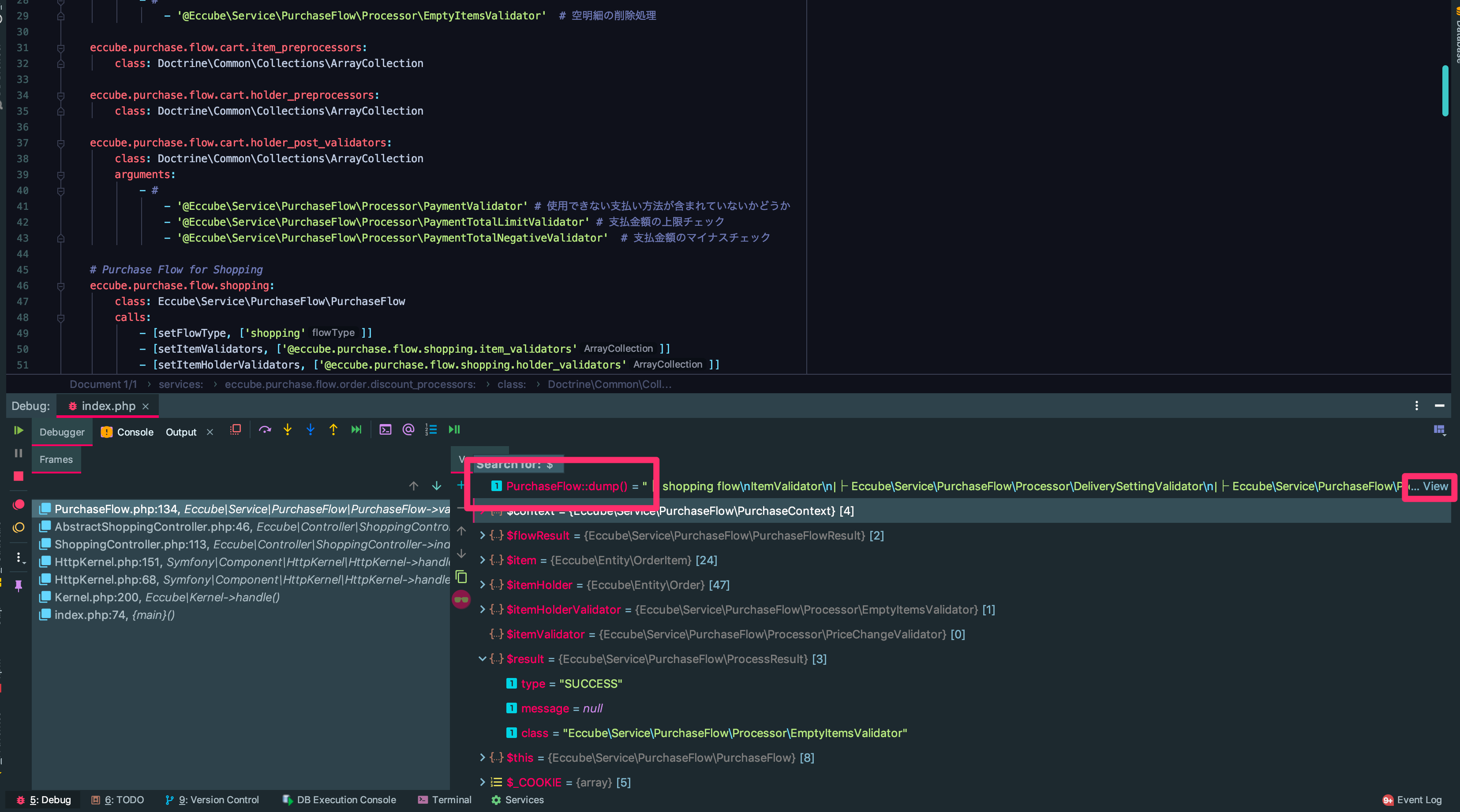This screenshot has width=1460, height=812.
Task: Open the Event Log
Action: (1412, 800)
